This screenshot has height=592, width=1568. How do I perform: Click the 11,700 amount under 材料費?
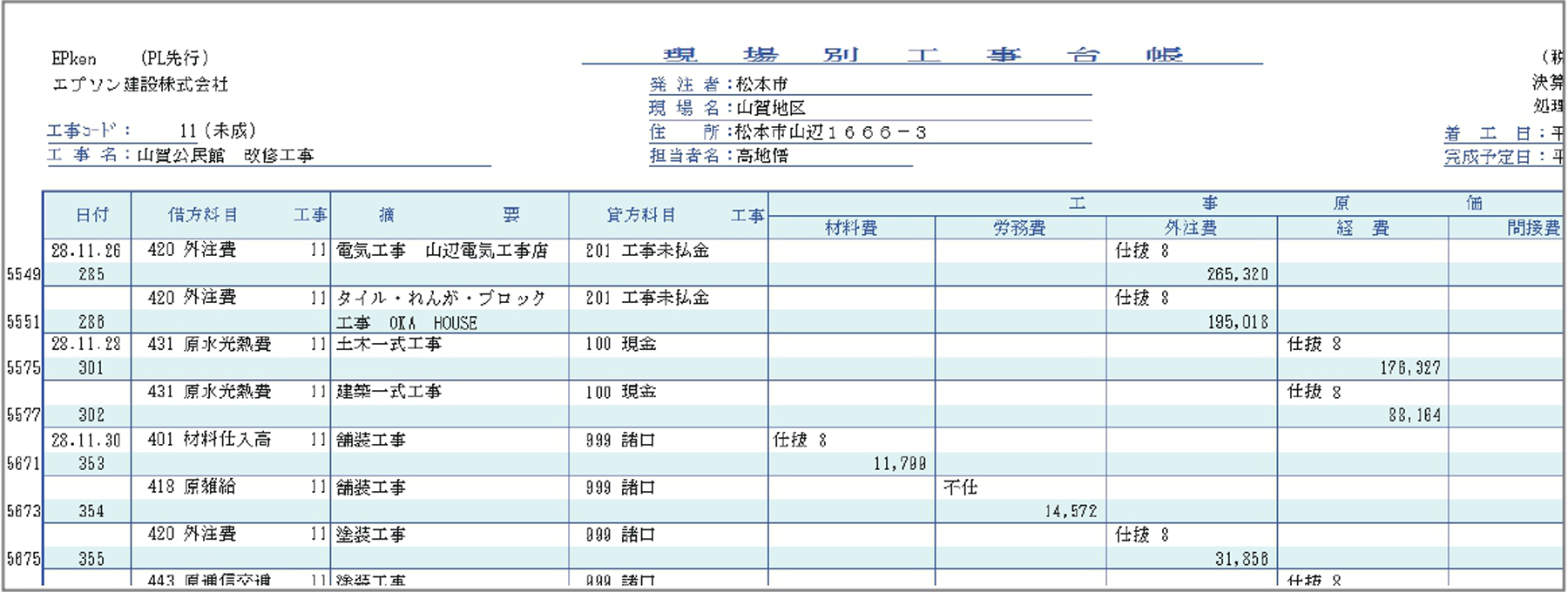pyautogui.click(x=900, y=464)
